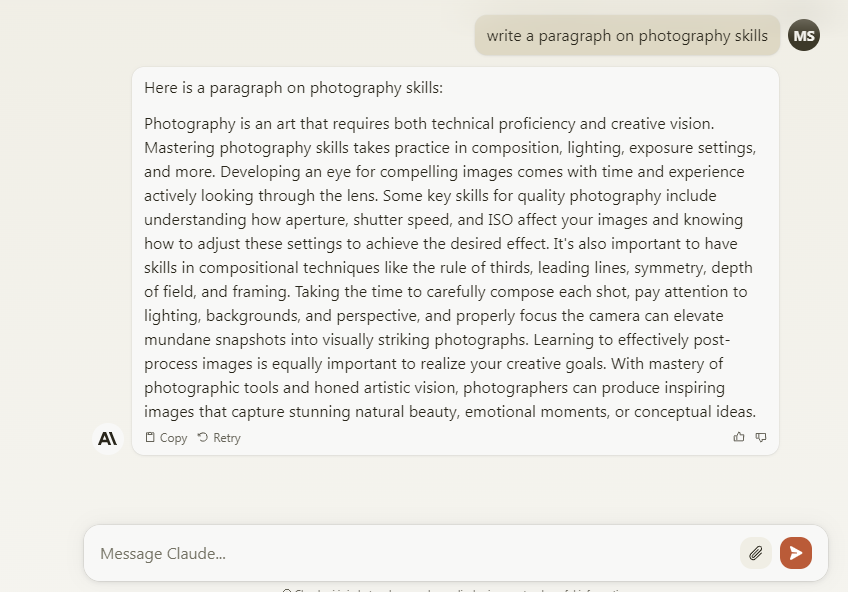Click the user prompt message bubble

pyautogui.click(x=627, y=36)
